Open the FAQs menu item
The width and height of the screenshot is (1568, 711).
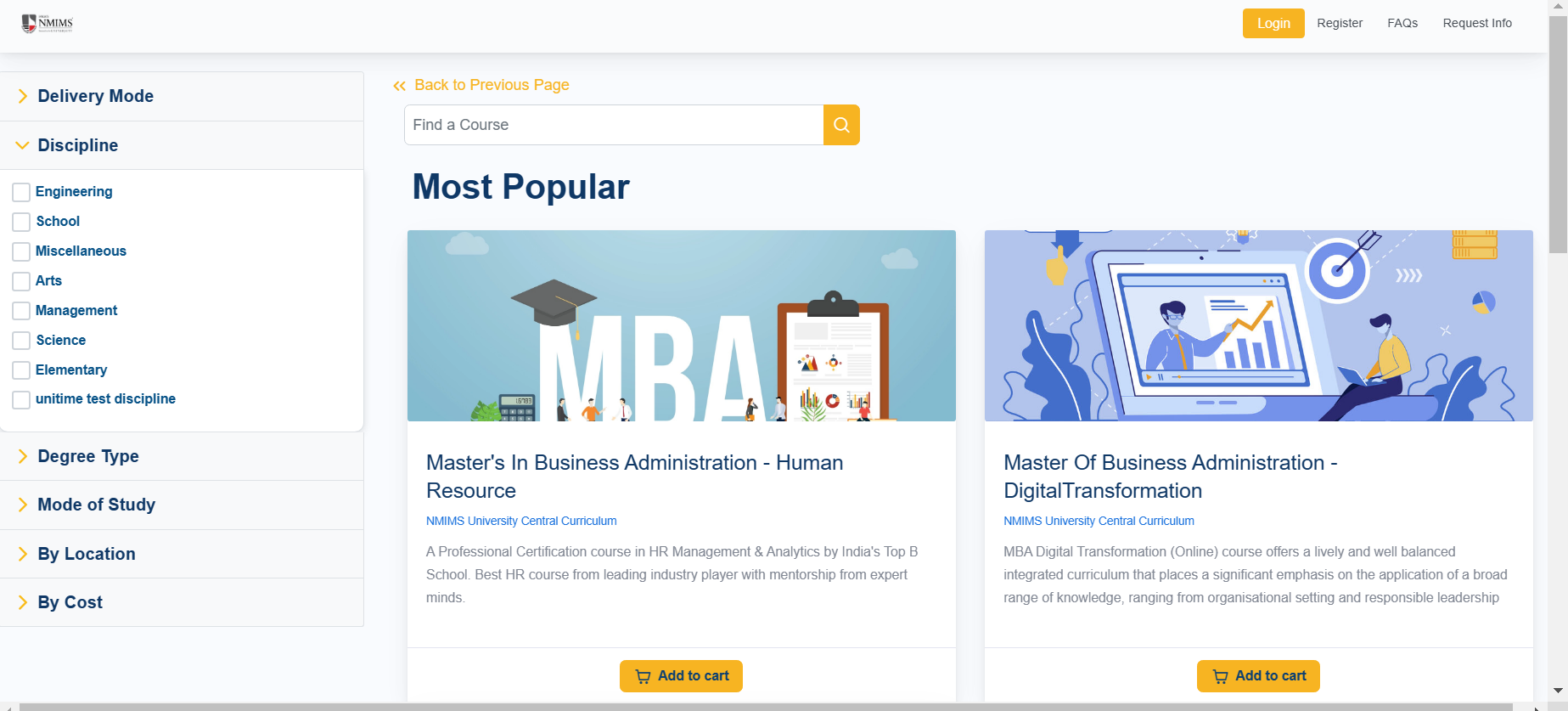1402,23
